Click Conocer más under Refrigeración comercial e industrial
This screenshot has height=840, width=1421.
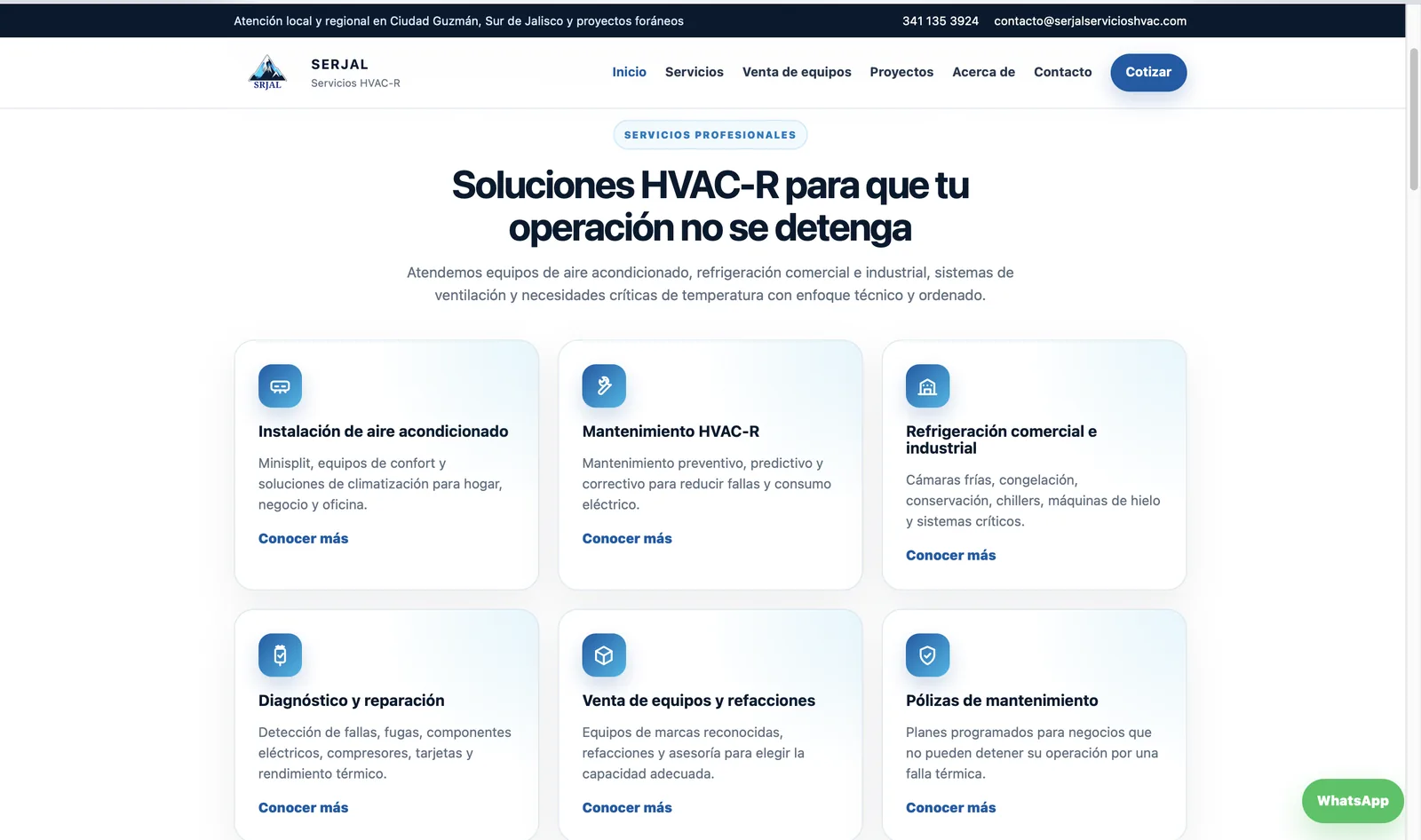(950, 555)
